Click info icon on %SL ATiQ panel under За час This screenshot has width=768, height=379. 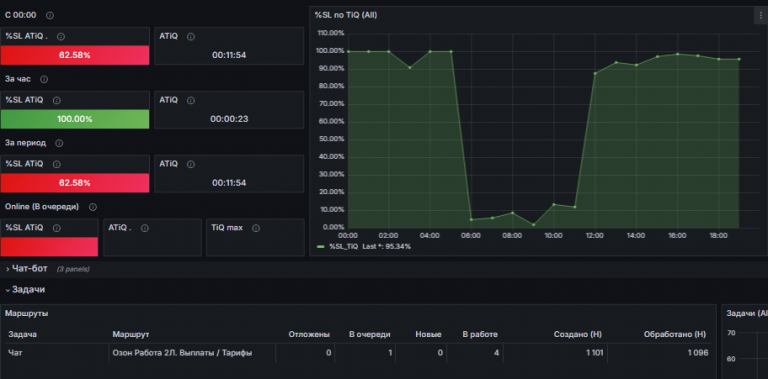(56, 100)
